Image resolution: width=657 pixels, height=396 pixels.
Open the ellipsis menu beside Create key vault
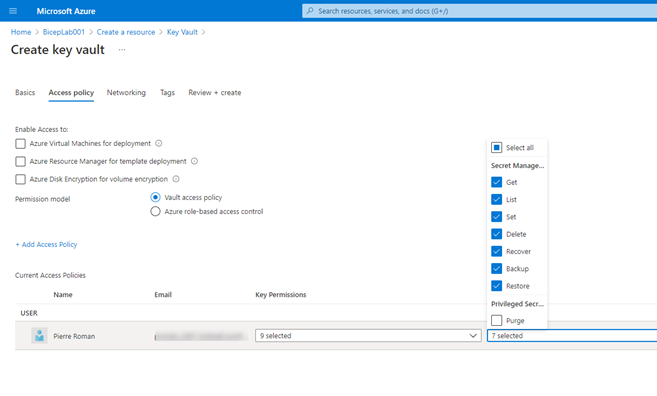coord(122,49)
